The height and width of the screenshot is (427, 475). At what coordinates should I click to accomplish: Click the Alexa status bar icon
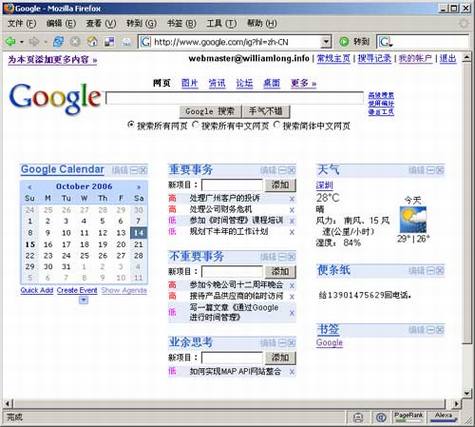[x=443, y=417]
